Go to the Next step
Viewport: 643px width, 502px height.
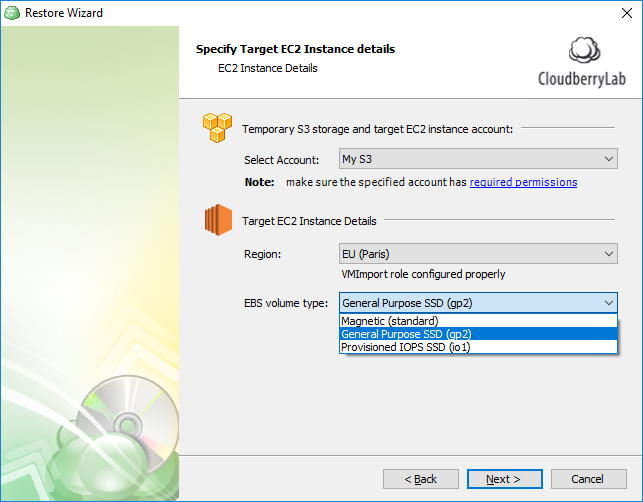[x=504, y=479]
